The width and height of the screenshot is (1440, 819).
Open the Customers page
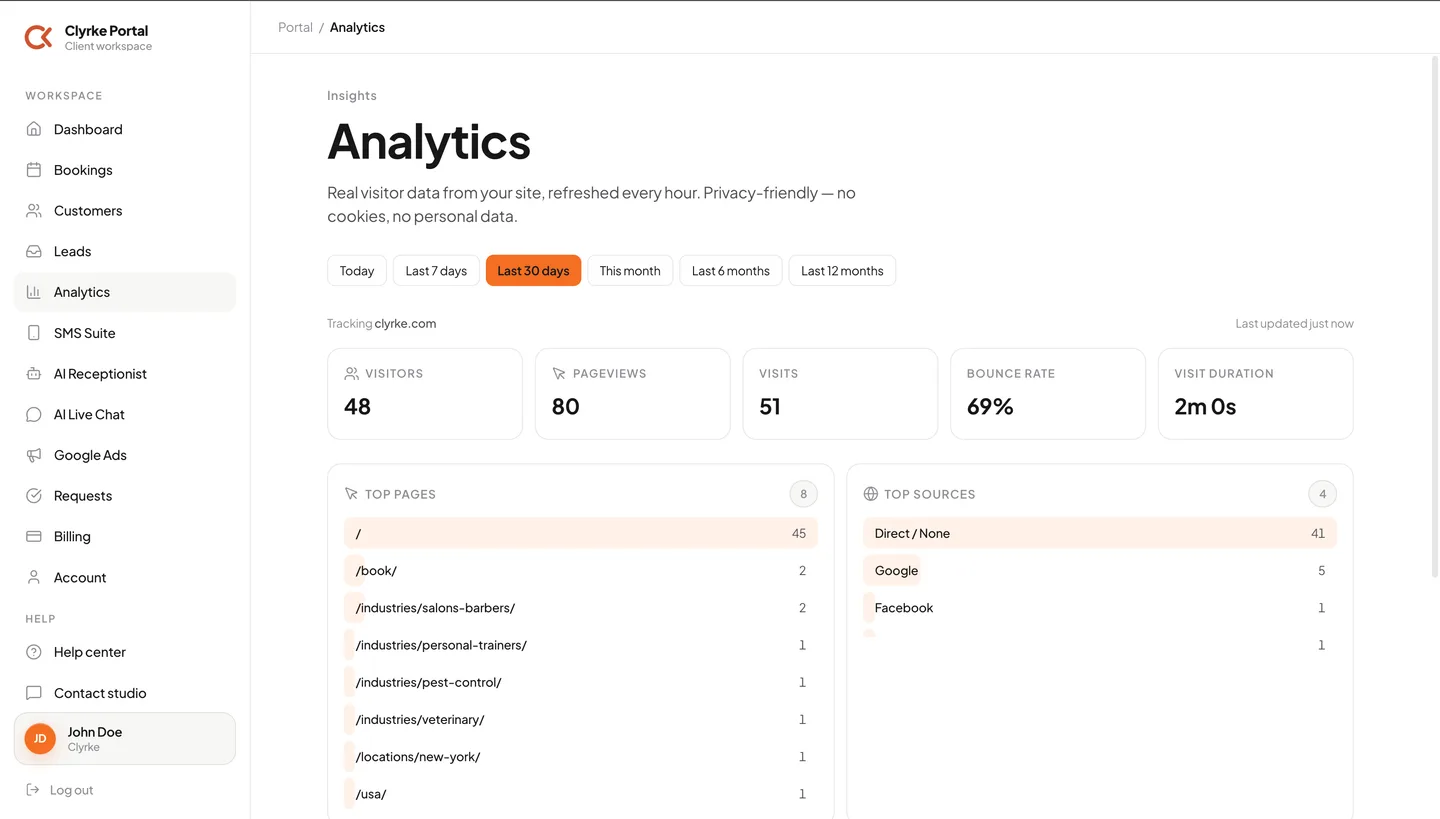[125, 211]
